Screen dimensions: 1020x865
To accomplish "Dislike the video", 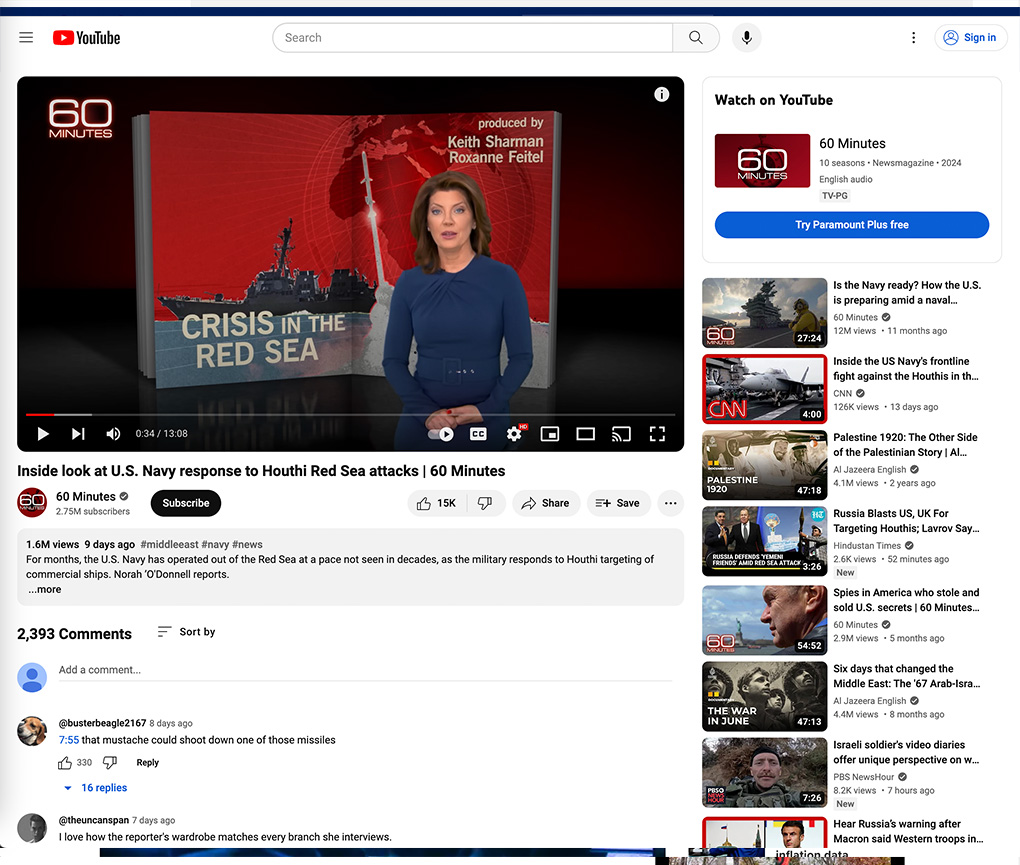I will point(485,503).
